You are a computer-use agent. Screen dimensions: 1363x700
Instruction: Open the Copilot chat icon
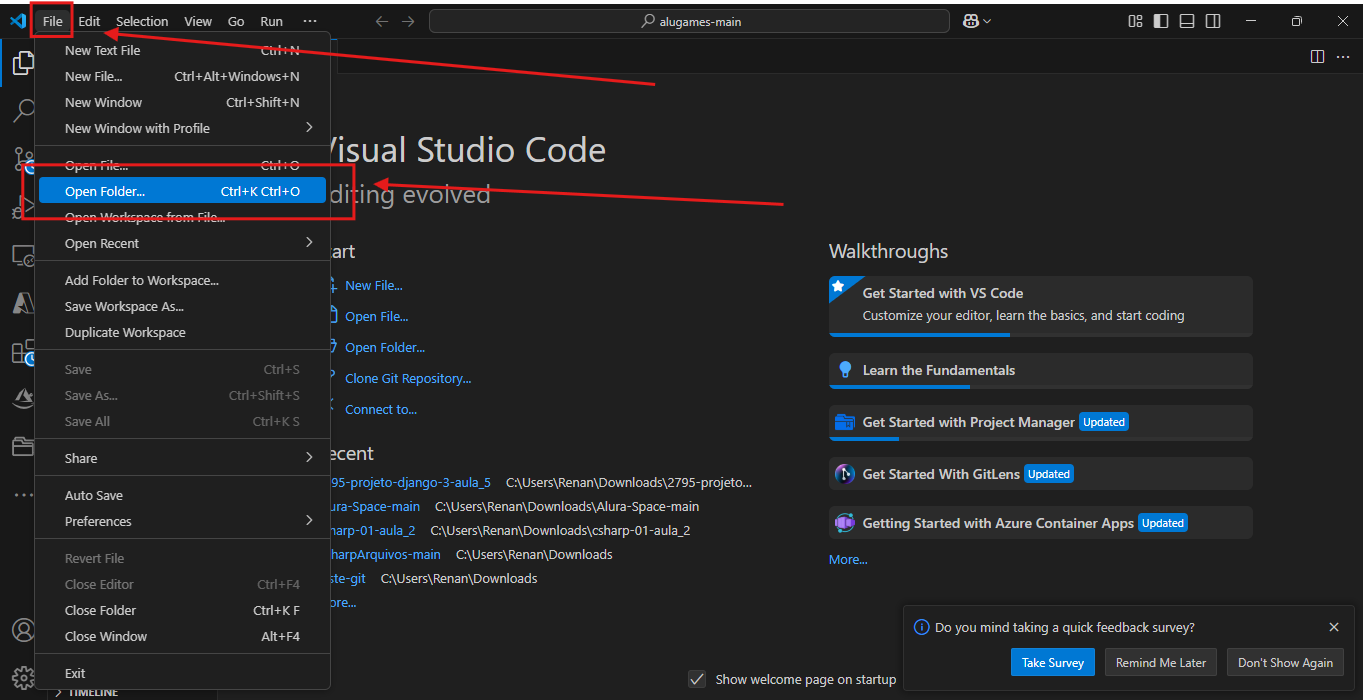click(970, 21)
